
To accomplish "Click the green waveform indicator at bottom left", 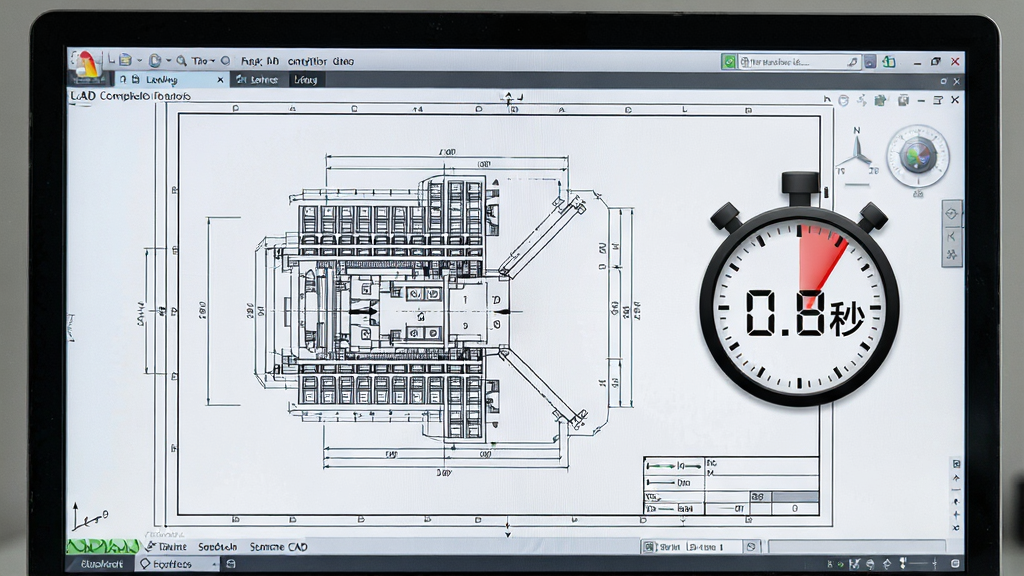I will click(x=103, y=546).
